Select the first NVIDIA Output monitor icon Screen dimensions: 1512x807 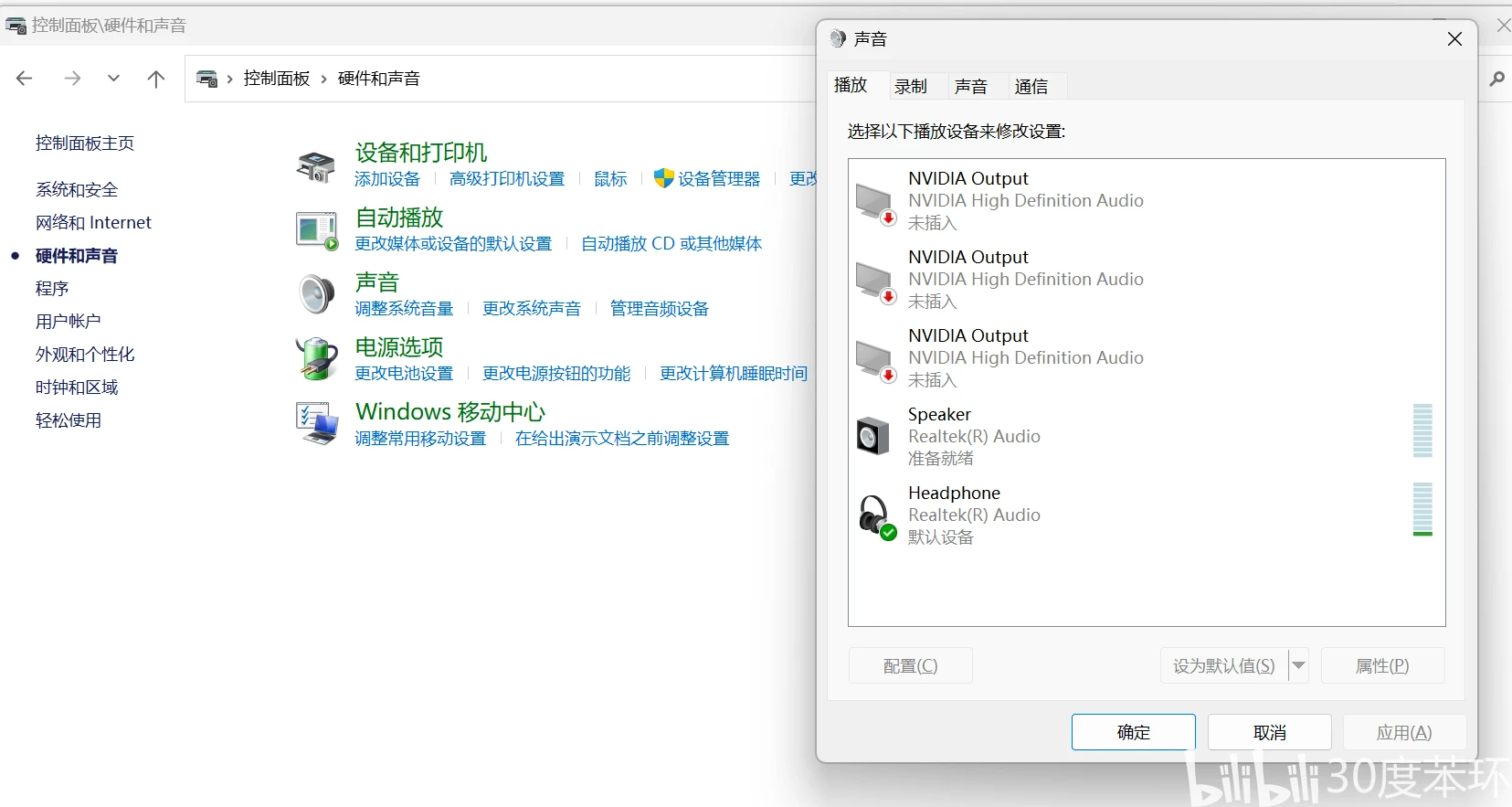click(x=875, y=204)
